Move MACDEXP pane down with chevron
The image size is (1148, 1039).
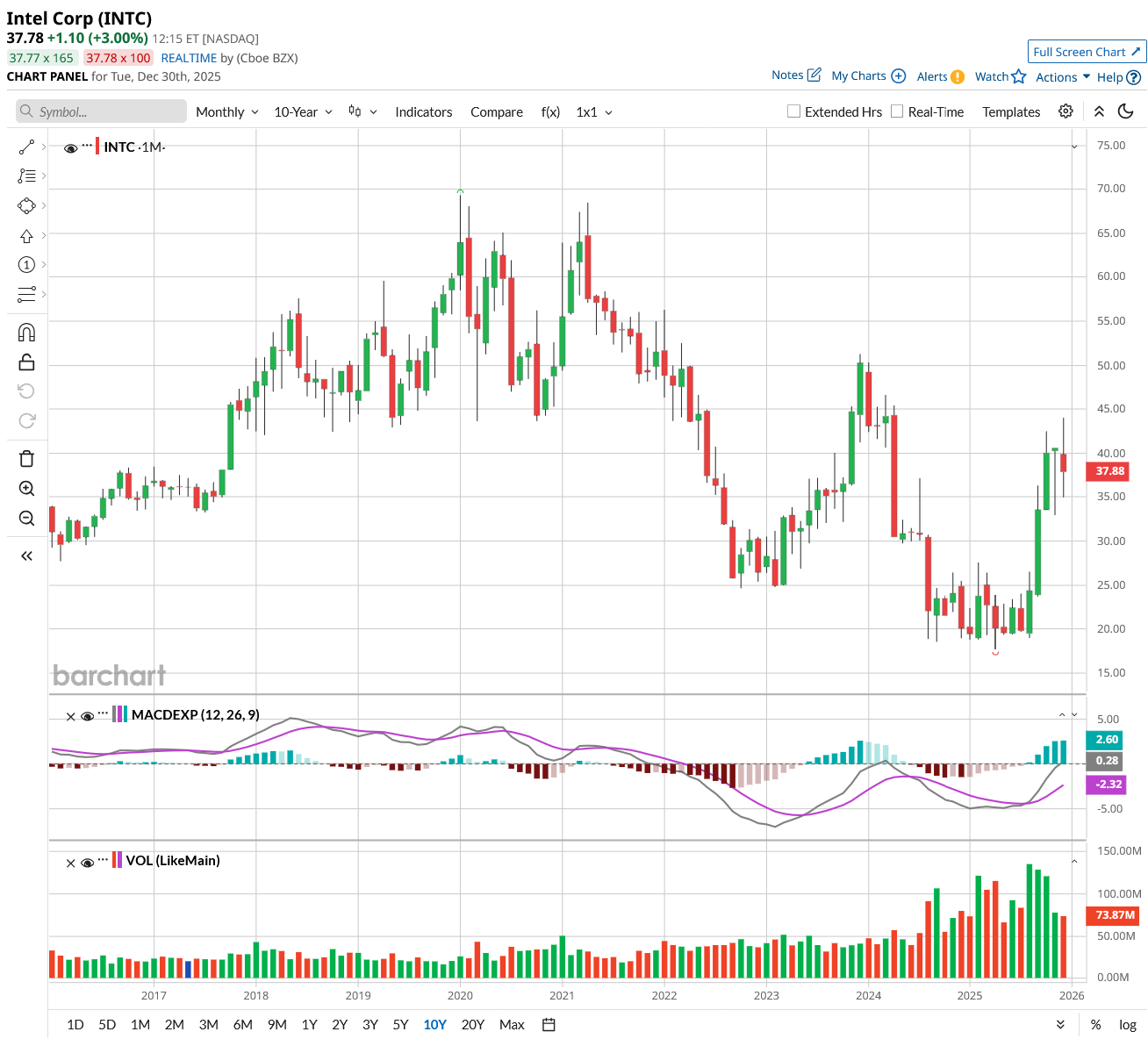pos(1074,715)
